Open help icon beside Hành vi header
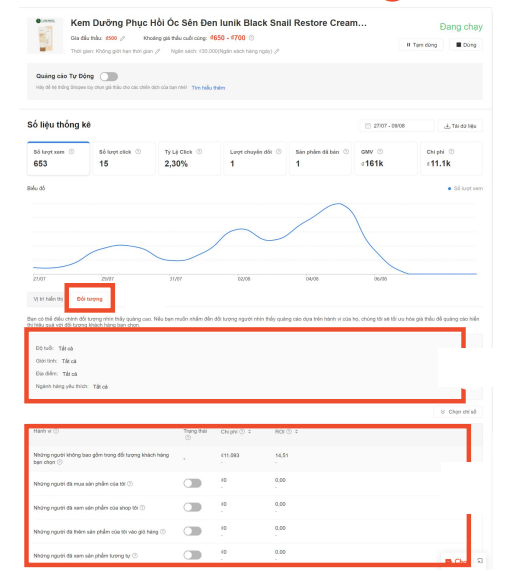The image size is (511, 573). tap(56, 431)
